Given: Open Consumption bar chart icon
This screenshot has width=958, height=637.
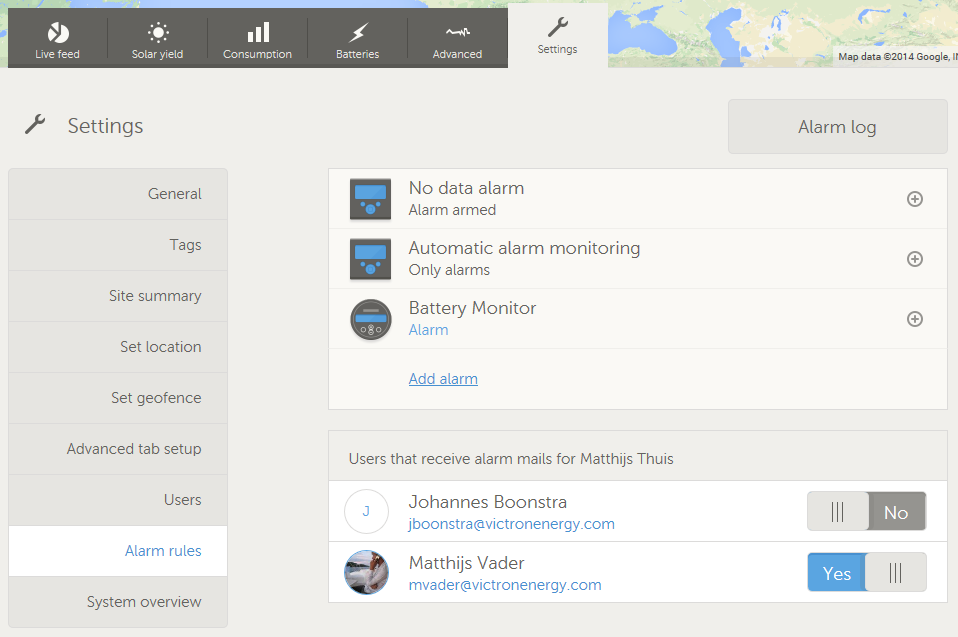Looking at the screenshot, I should coord(258,32).
